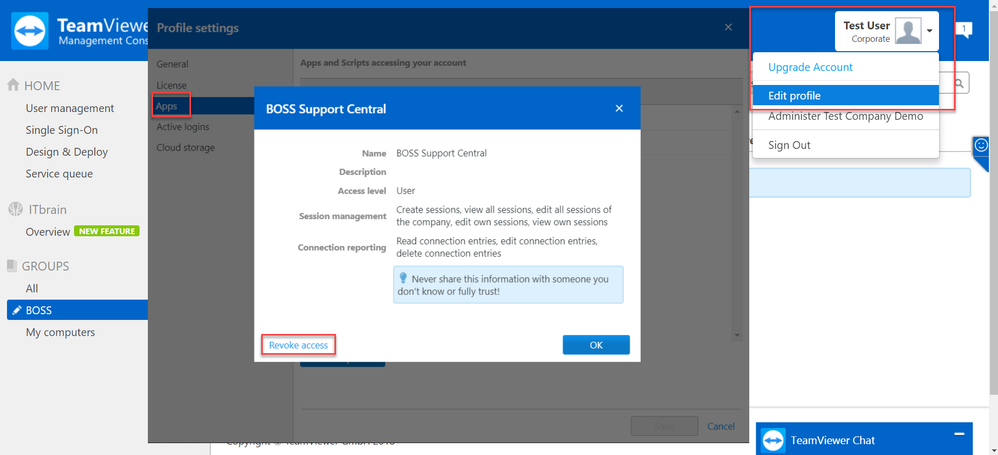Close the Profile settings window
The height and width of the screenshot is (455, 998).
click(729, 27)
